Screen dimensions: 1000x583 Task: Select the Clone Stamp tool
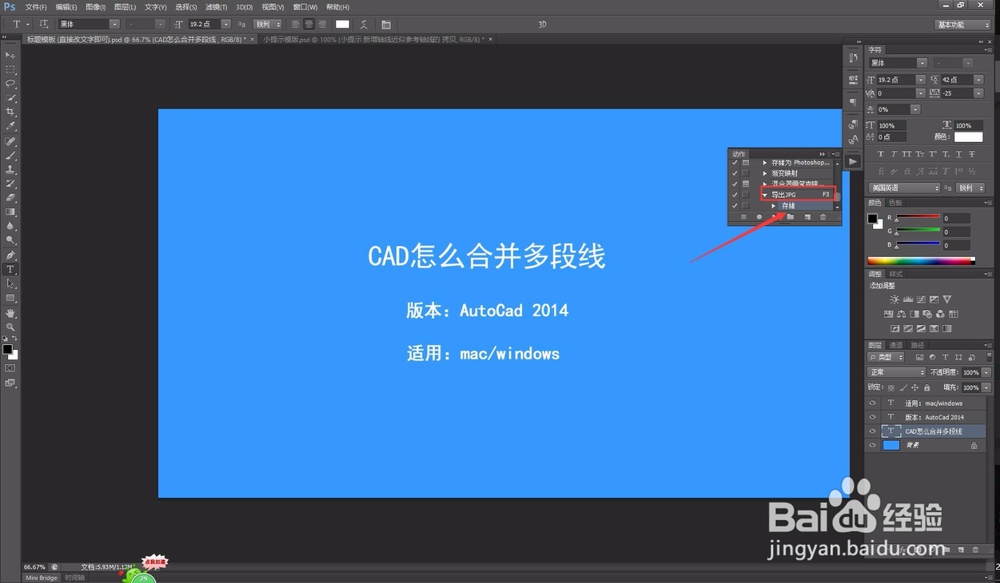coord(10,170)
